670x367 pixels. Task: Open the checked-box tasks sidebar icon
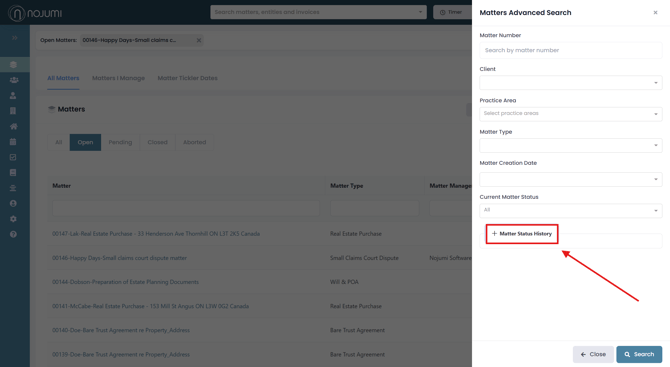13,157
